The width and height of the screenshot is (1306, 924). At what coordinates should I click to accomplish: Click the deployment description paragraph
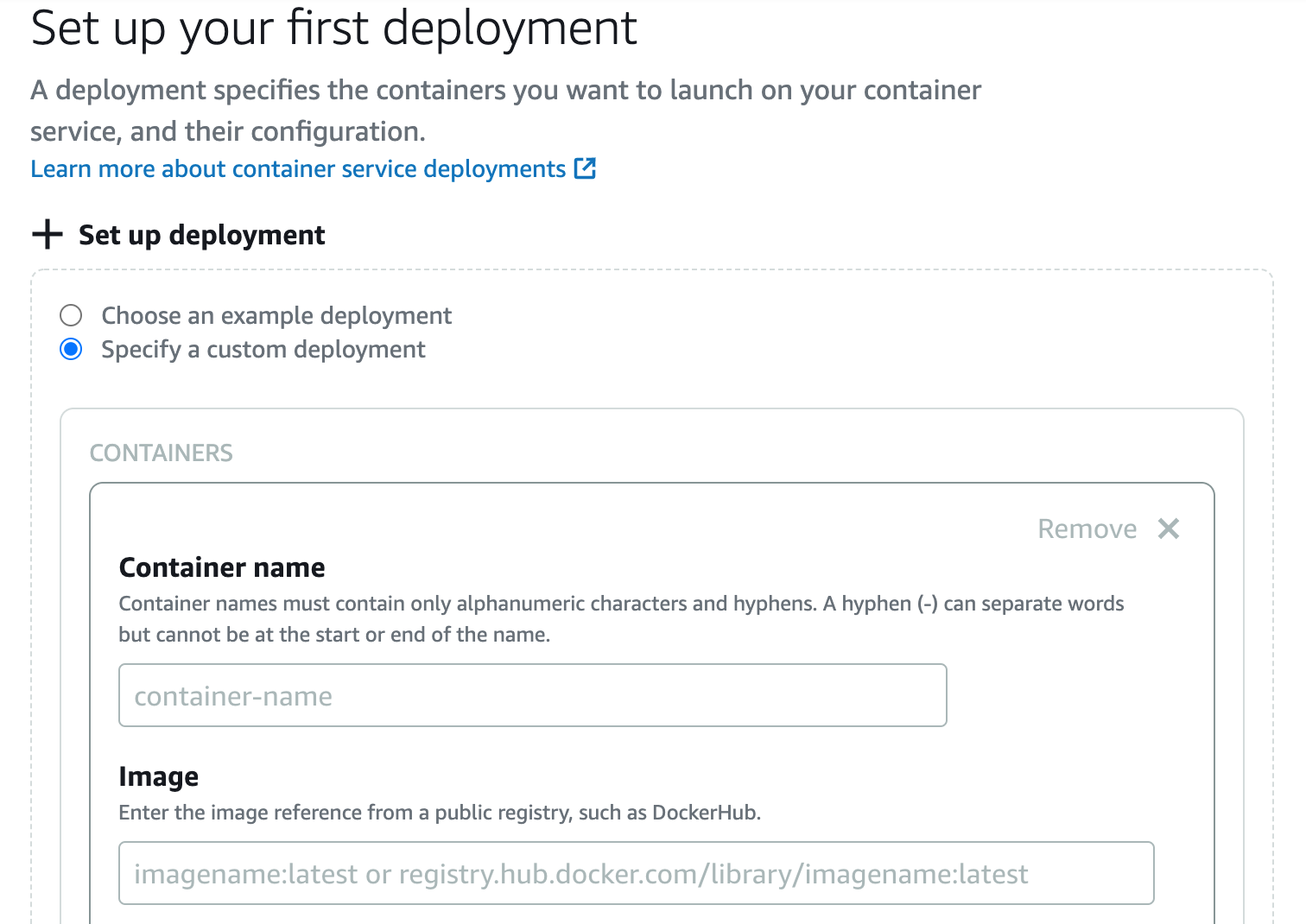pyautogui.click(x=505, y=111)
